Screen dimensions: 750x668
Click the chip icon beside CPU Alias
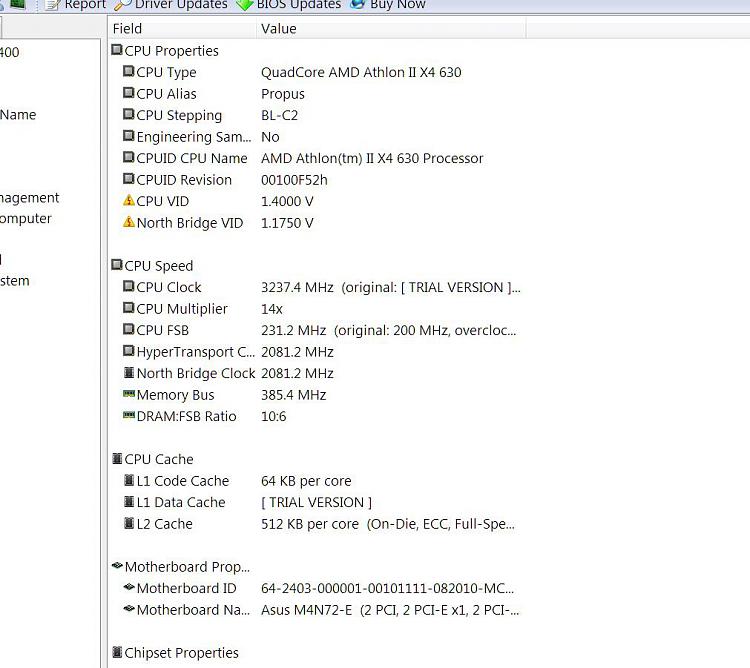pos(128,93)
